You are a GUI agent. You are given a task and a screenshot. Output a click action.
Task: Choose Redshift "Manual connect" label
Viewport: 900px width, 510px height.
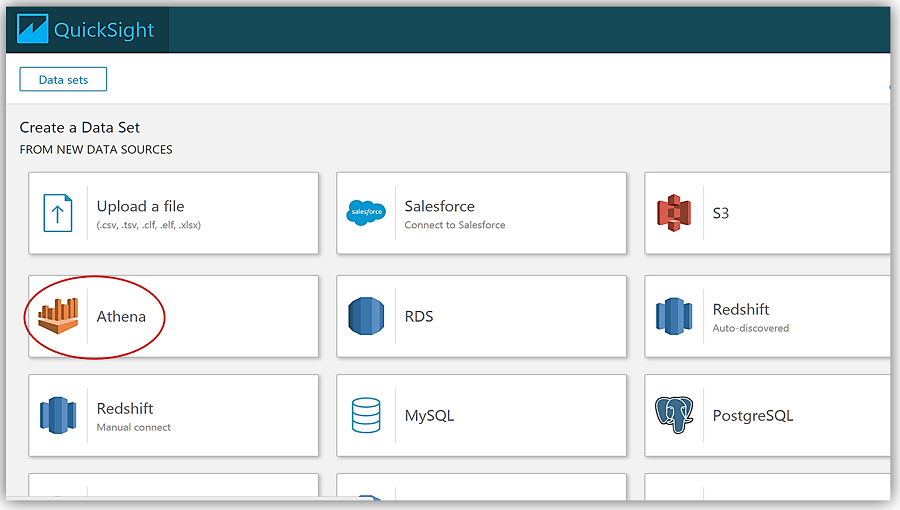[133, 427]
